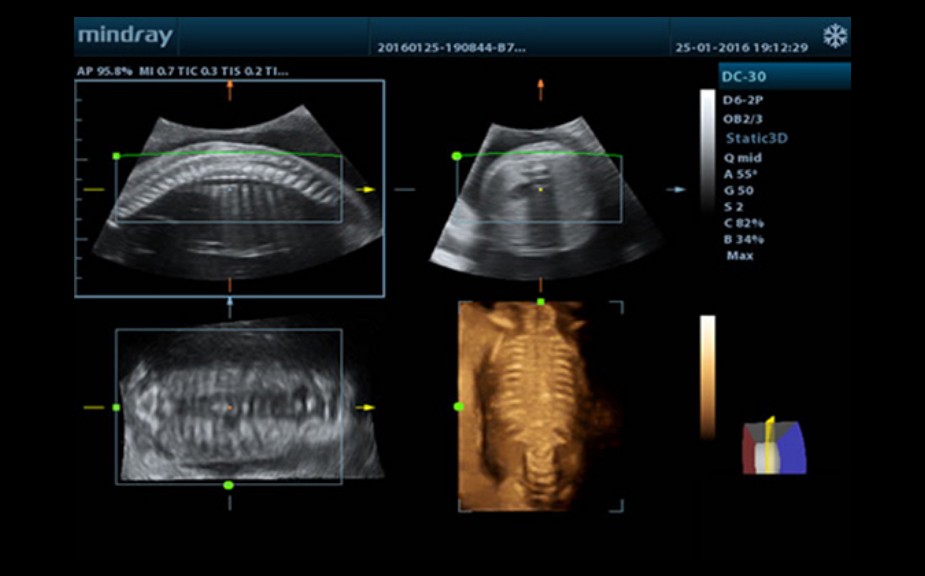The height and width of the screenshot is (576, 925).
Task: Click the G 50 gain parameter
Action: 740,190
